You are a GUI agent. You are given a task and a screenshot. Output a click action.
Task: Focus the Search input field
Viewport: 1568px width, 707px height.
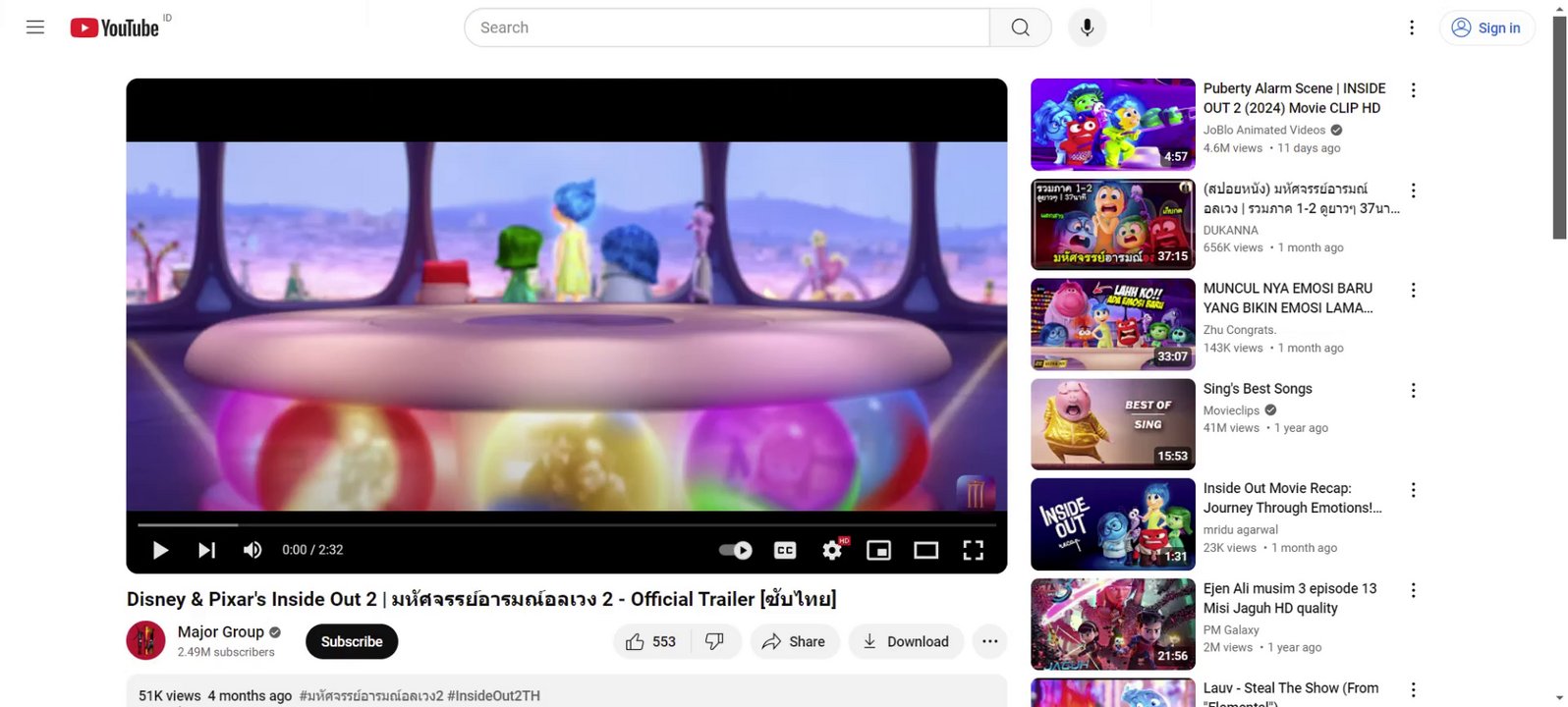coord(727,27)
